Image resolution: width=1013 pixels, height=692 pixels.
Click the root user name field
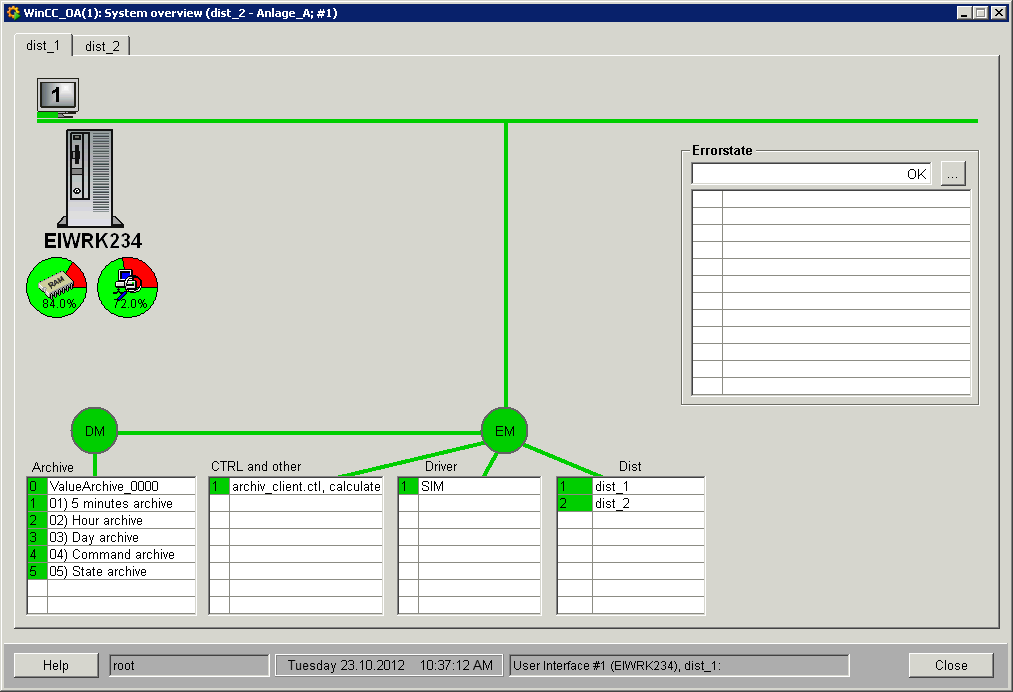[x=188, y=665]
